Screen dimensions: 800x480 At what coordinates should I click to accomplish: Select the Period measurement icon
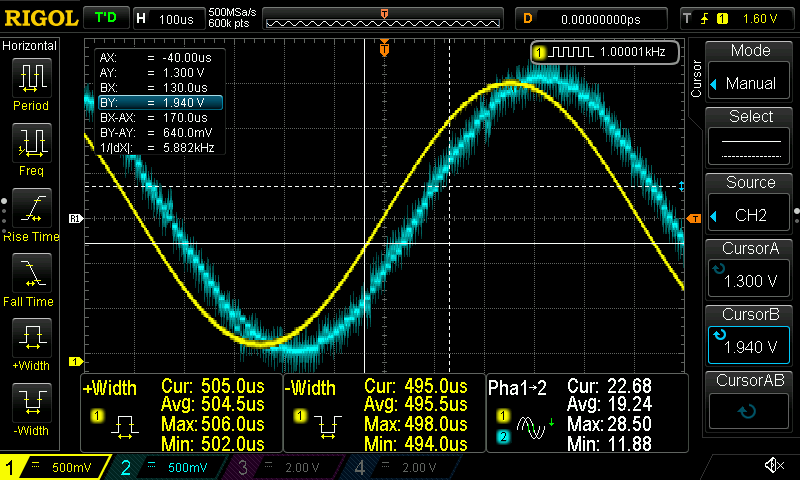coord(30,83)
